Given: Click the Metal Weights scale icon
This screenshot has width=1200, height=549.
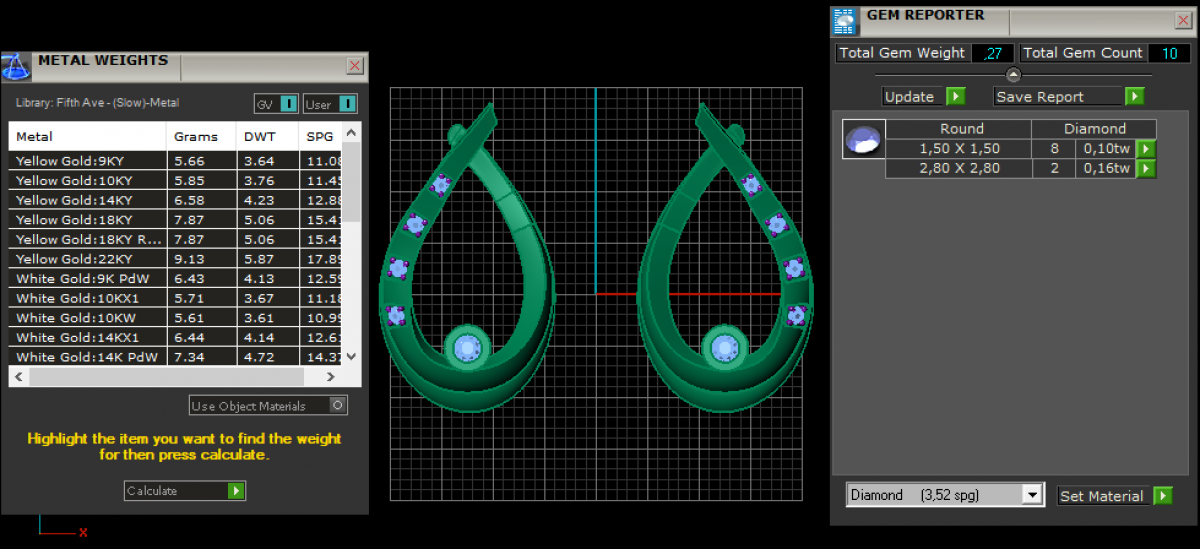Looking at the screenshot, I should pyautogui.click(x=16, y=67).
